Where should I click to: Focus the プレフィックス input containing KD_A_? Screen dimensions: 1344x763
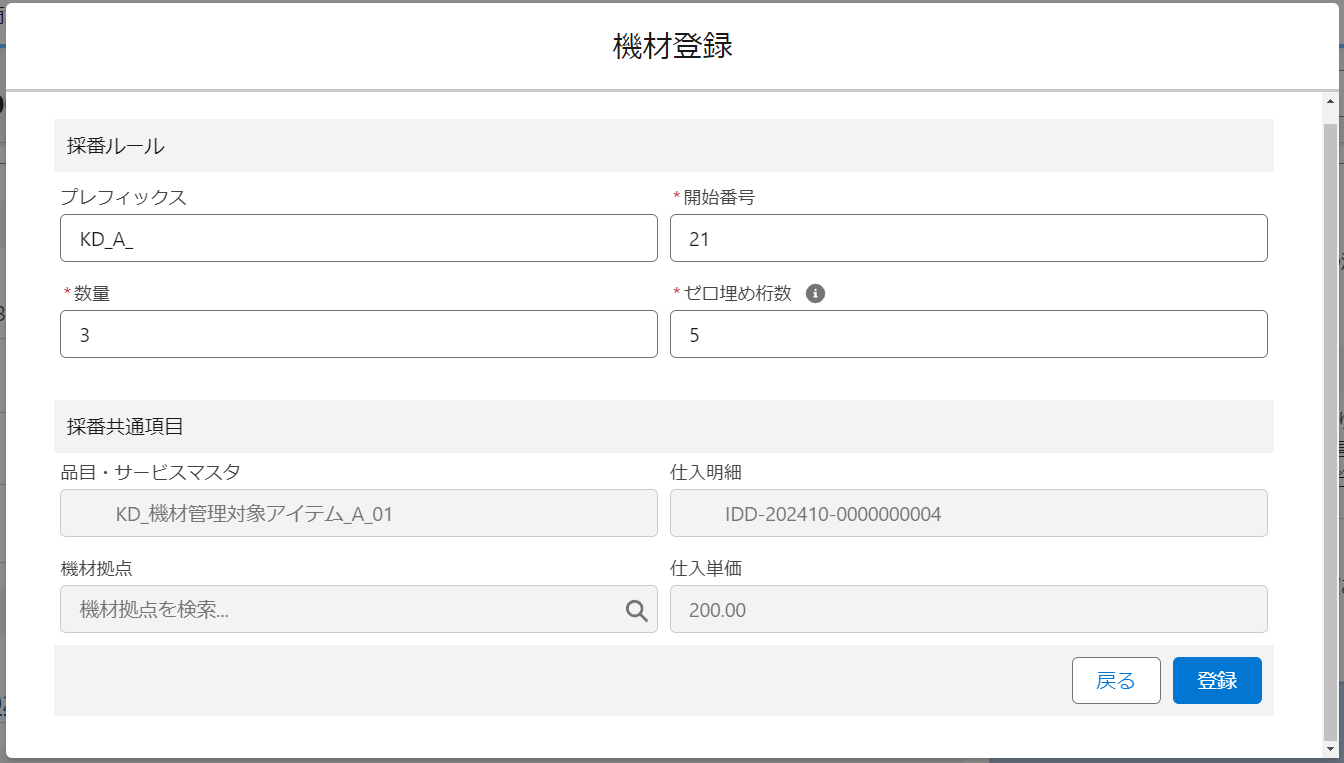[358, 239]
